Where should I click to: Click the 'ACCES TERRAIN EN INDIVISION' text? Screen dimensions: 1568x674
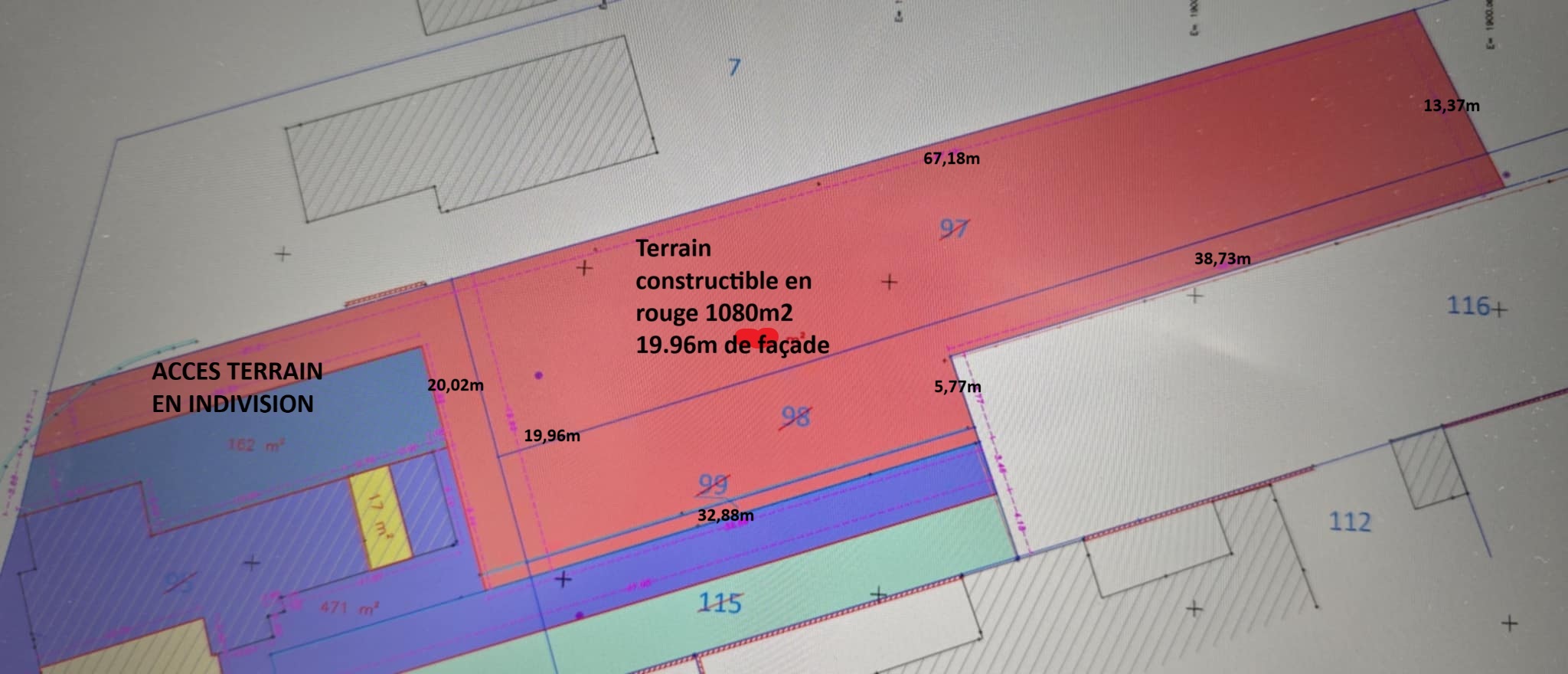click(237, 388)
